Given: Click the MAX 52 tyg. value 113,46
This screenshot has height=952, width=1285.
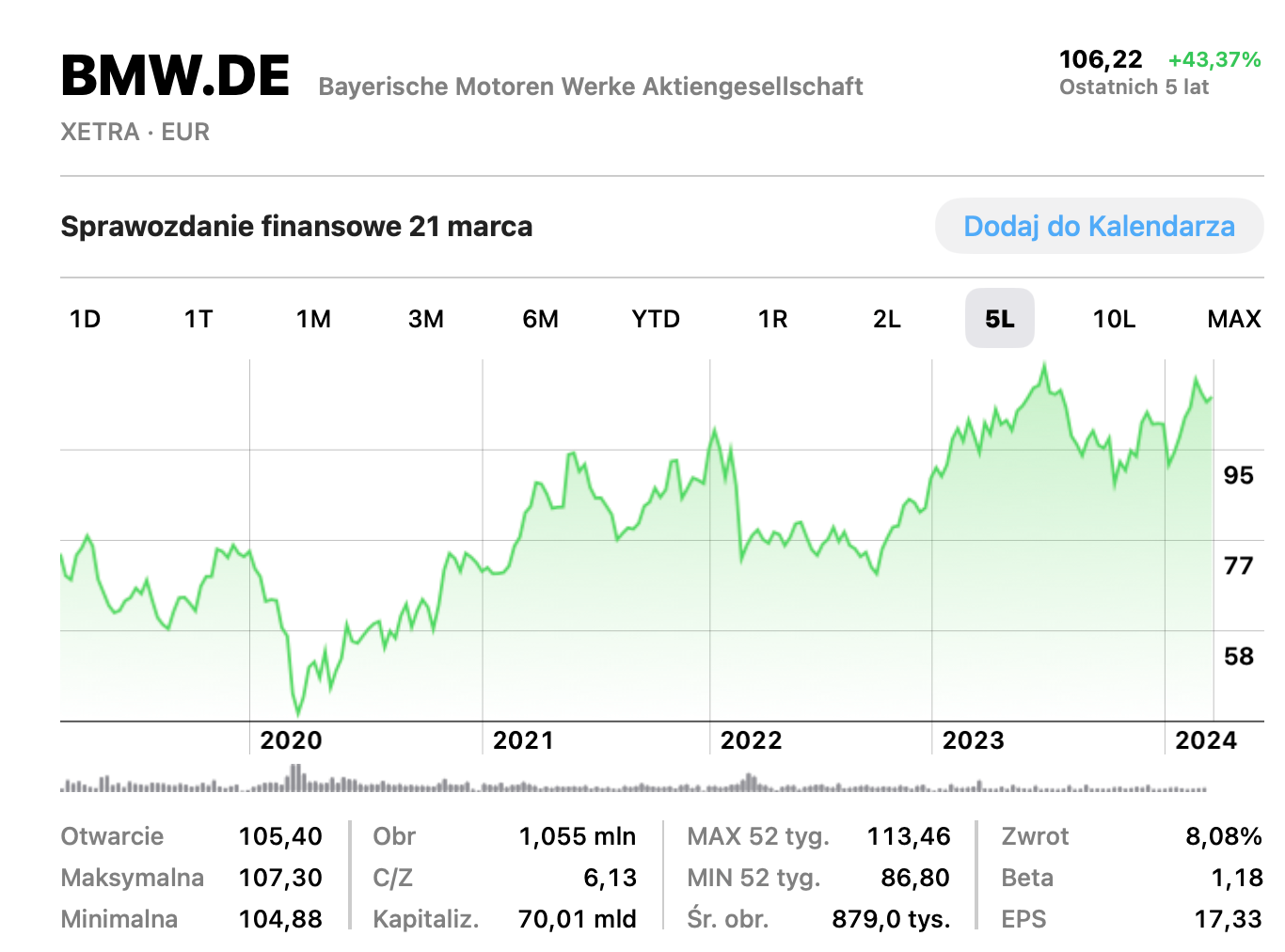Looking at the screenshot, I should 909,836.
